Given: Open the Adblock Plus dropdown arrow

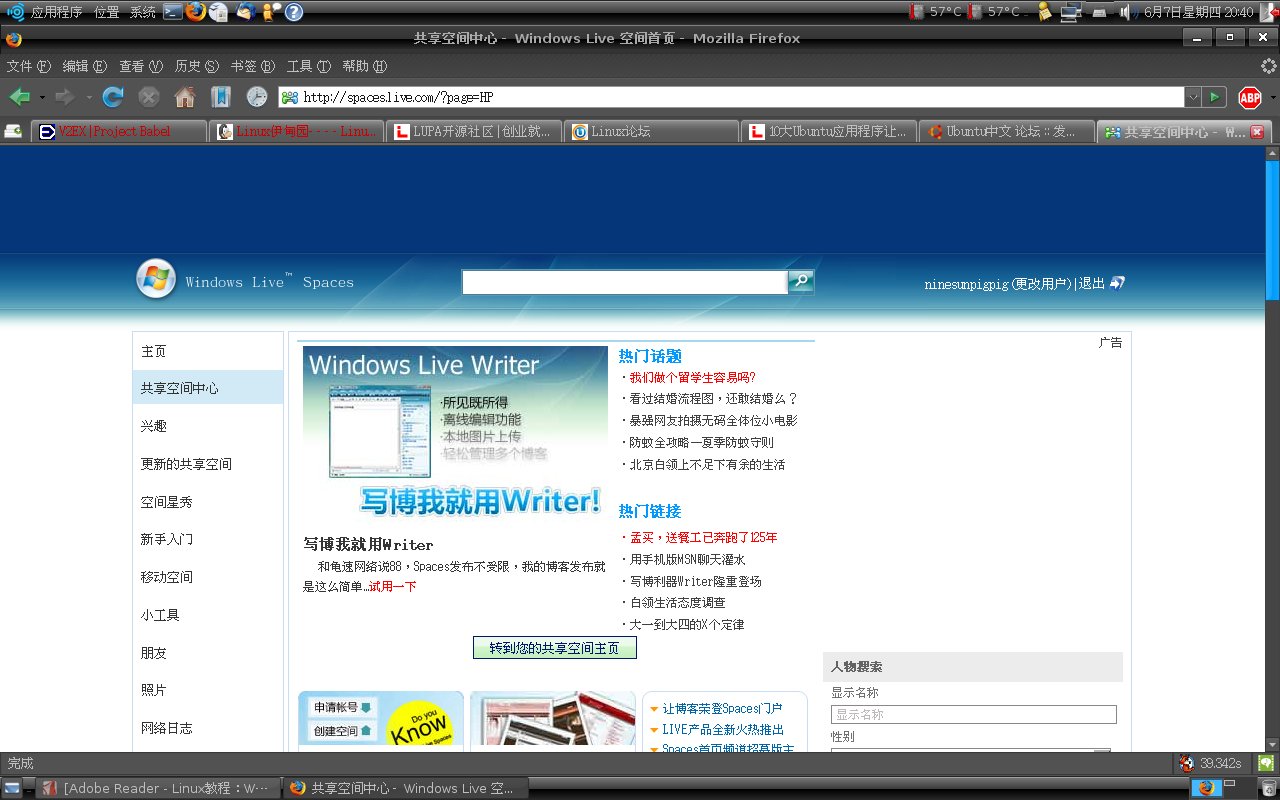Looking at the screenshot, I should point(1272,98).
